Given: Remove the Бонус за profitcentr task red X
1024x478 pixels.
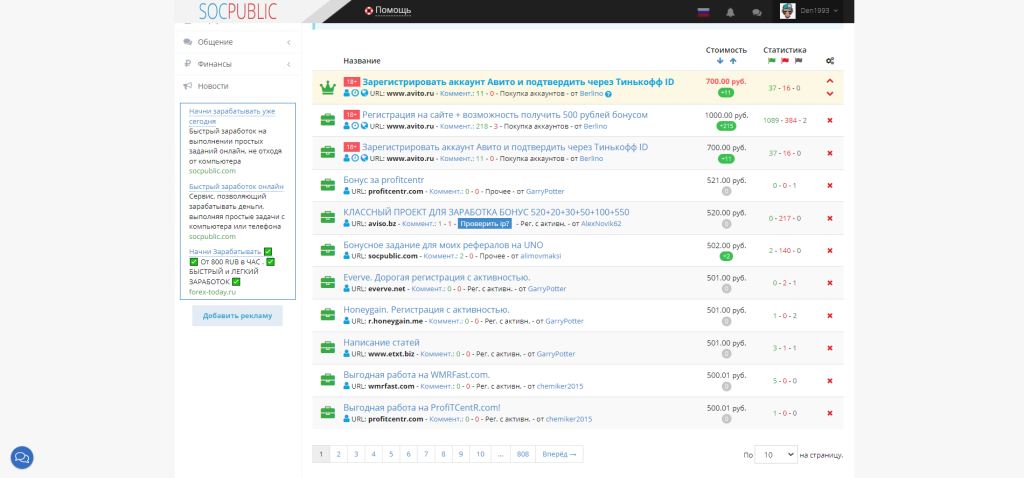Looking at the screenshot, I should 830,185.
